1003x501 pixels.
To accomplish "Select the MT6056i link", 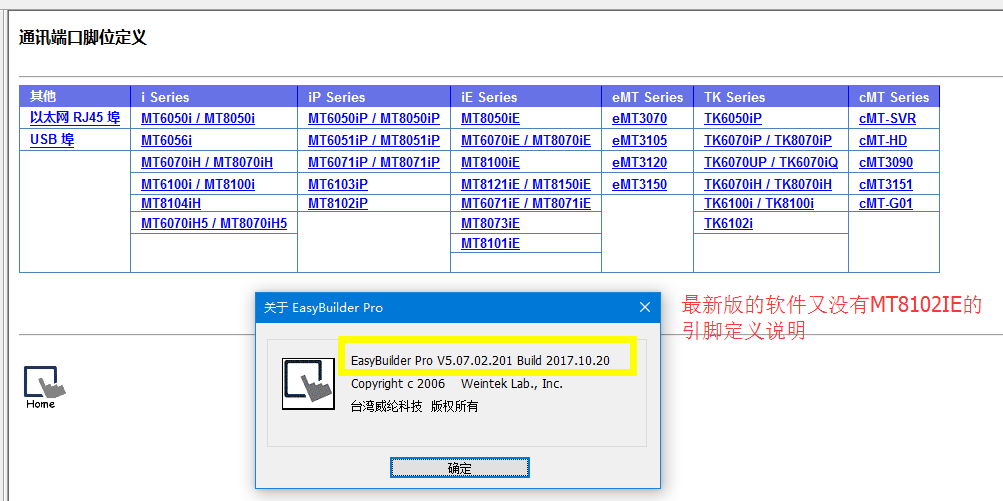I will (x=166, y=140).
